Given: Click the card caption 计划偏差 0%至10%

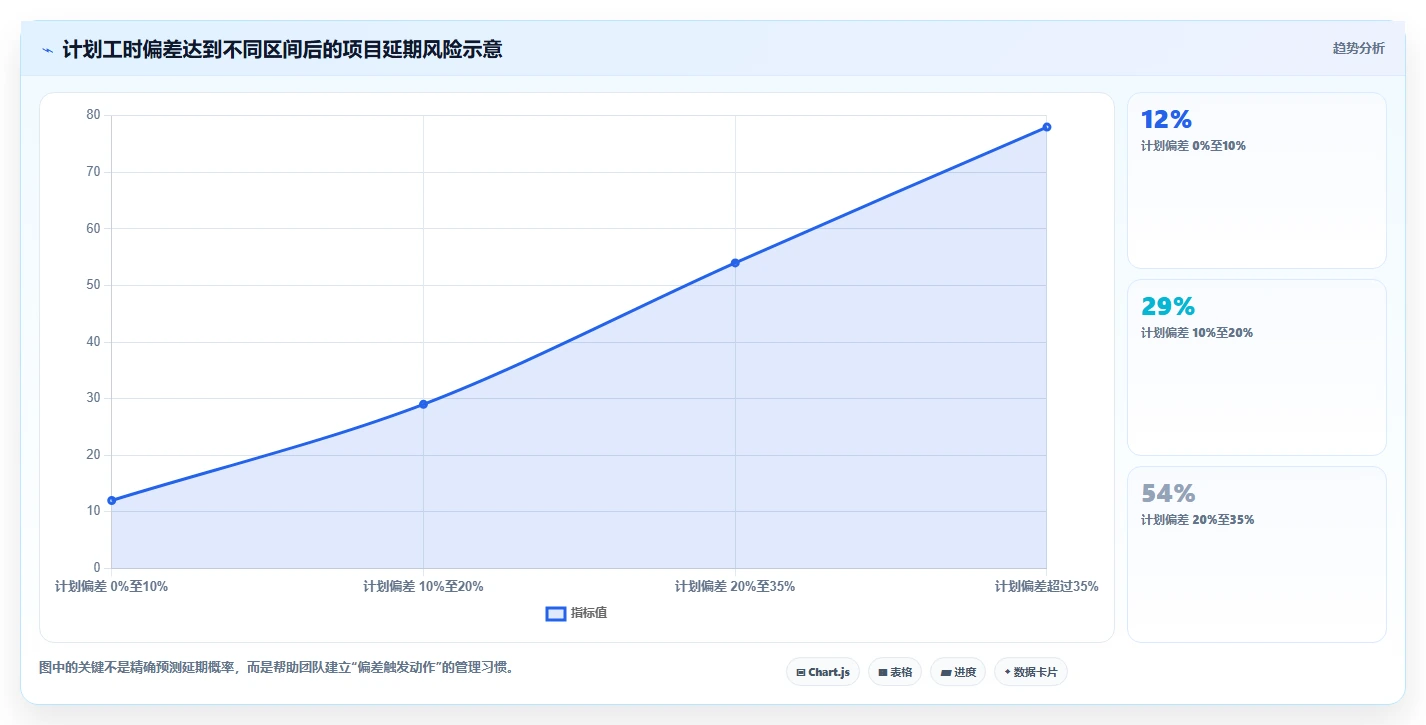Looking at the screenshot, I should [x=1193, y=146].
